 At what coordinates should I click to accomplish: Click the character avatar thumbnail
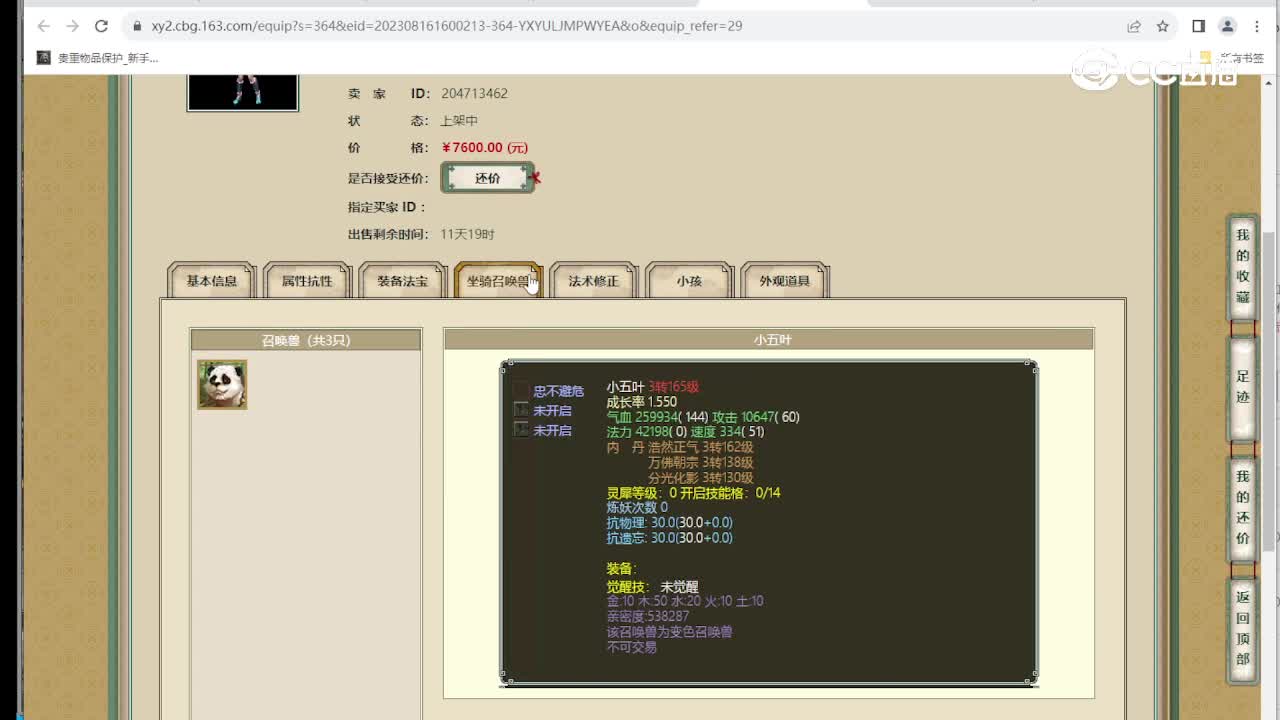tap(243, 92)
